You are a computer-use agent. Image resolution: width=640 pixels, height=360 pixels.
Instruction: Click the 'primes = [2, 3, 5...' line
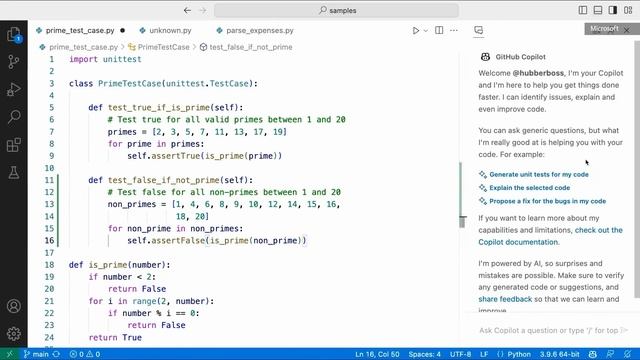click(197, 132)
